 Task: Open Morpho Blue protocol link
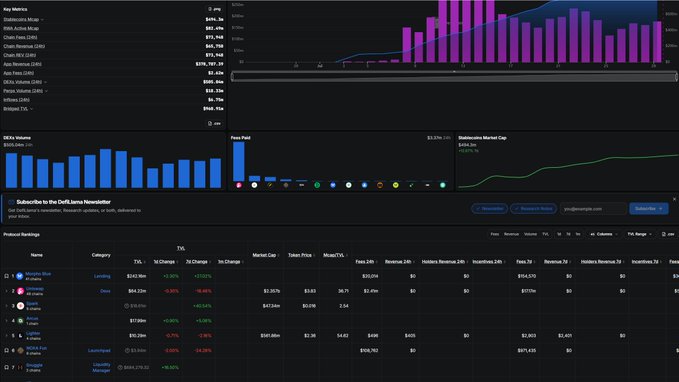click(x=38, y=274)
